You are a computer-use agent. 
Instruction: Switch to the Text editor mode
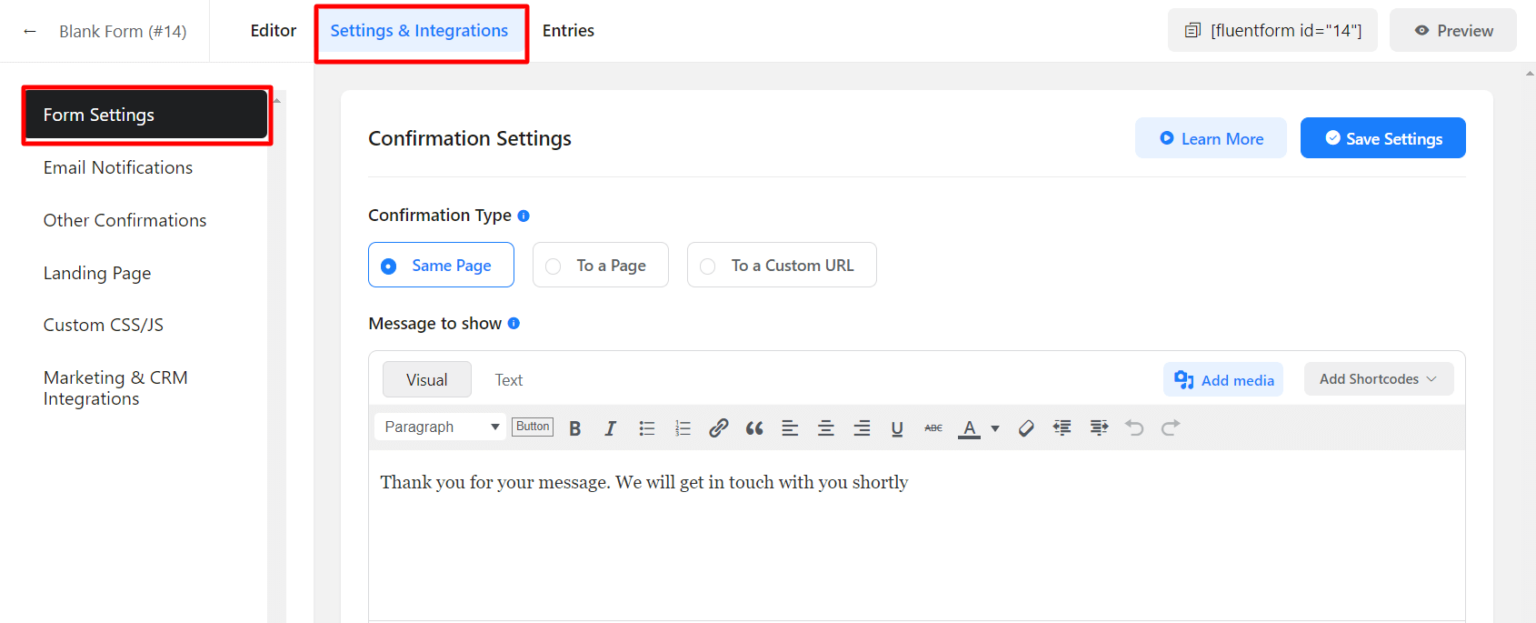tap(508, 379)
